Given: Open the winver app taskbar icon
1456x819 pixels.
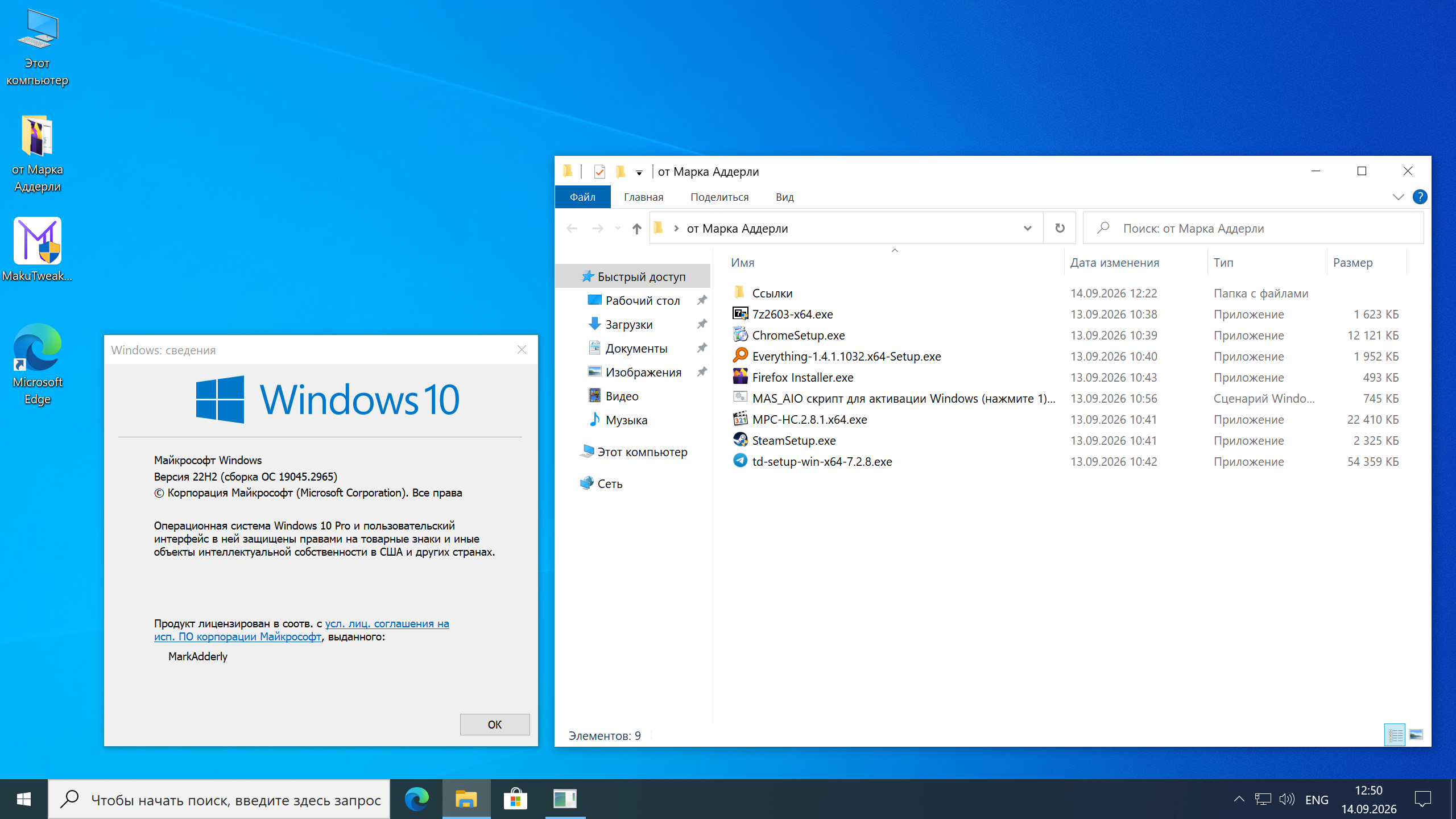Looking at the screenshot, I should (565, 799).
